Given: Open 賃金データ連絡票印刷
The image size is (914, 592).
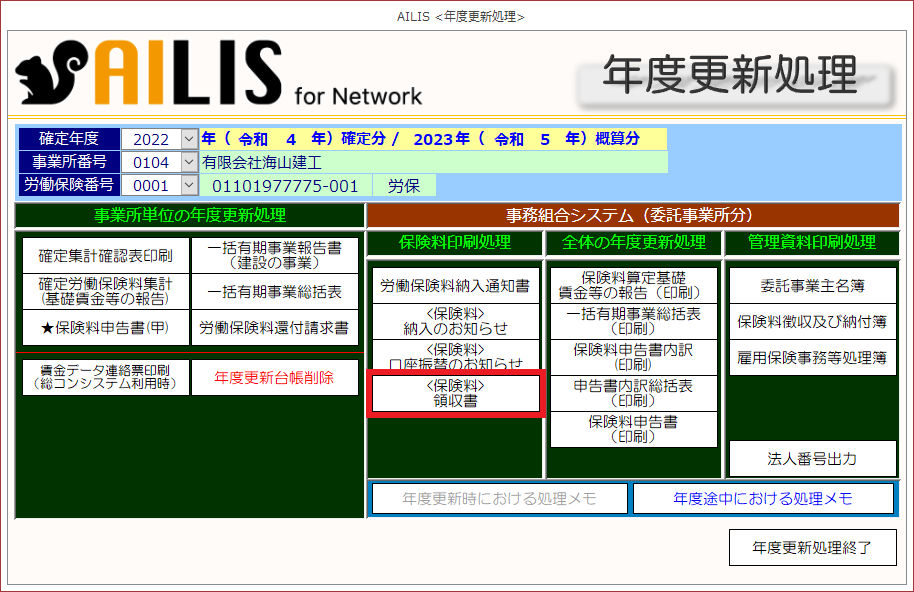Looking at the screenshot, I should coord(105,378).
